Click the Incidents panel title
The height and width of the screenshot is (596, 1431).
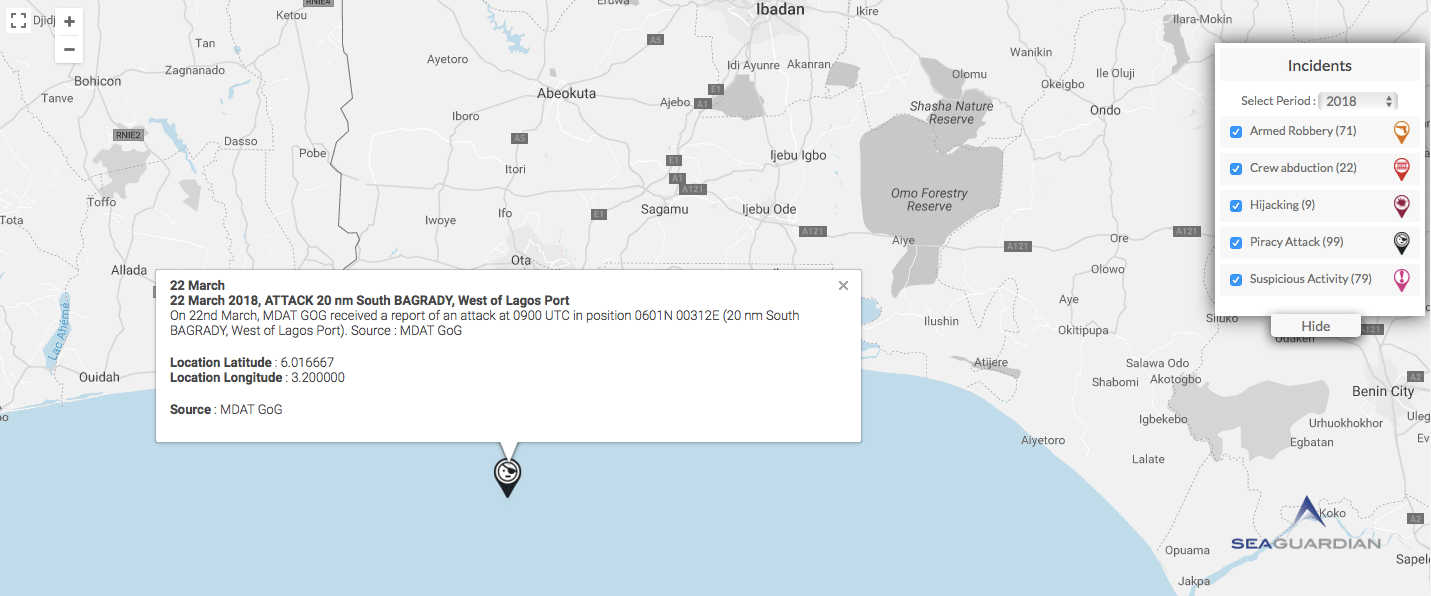click(1319, 66)
